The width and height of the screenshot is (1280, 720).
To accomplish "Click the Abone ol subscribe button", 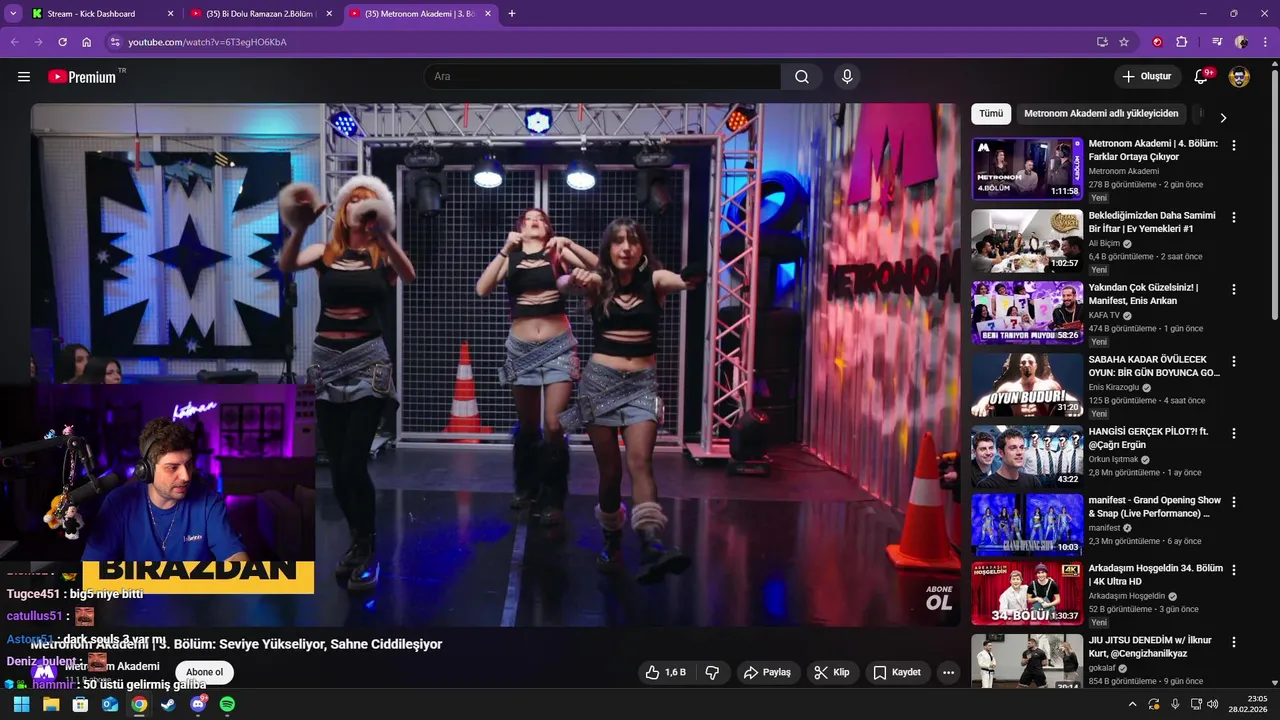I will 205,672.
